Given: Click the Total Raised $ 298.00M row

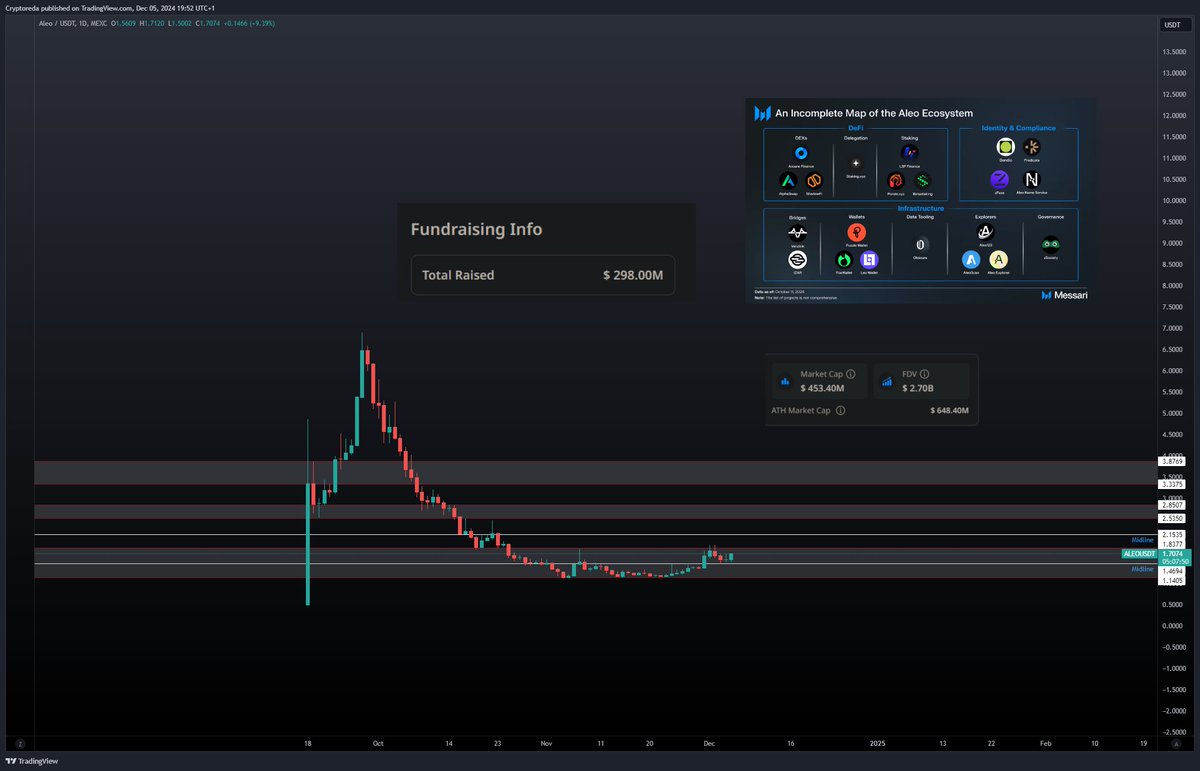Looking at the screenshot, I should [543, 275].
